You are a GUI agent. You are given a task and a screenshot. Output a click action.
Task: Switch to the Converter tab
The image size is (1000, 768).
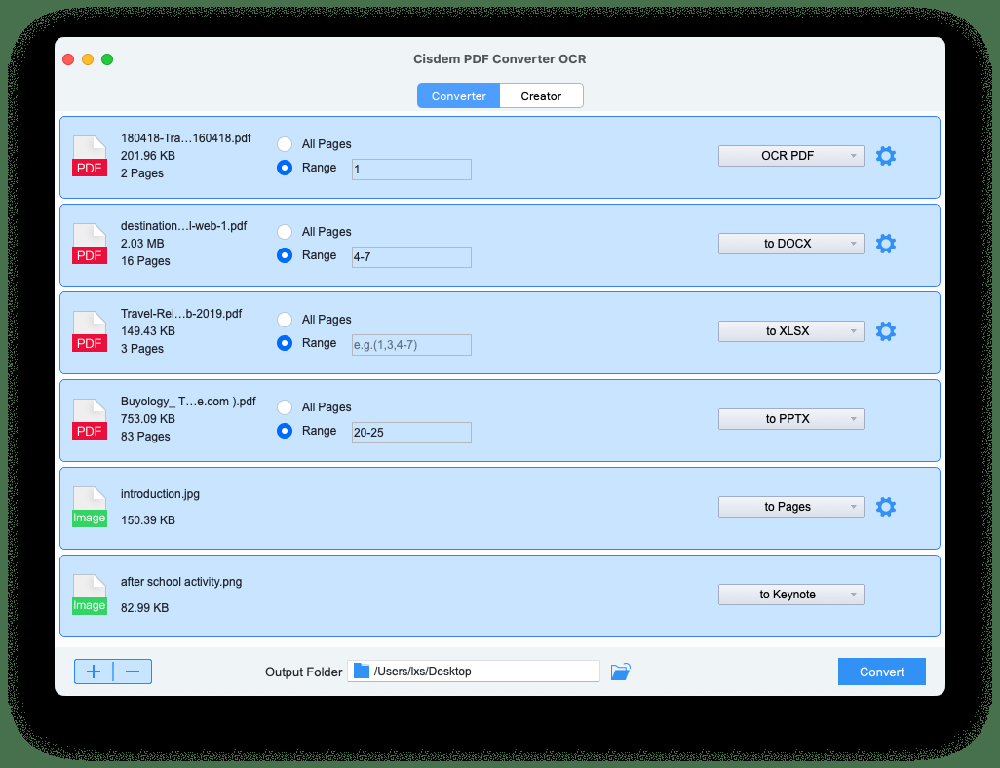pyautogui.click(x=459, y=96)
